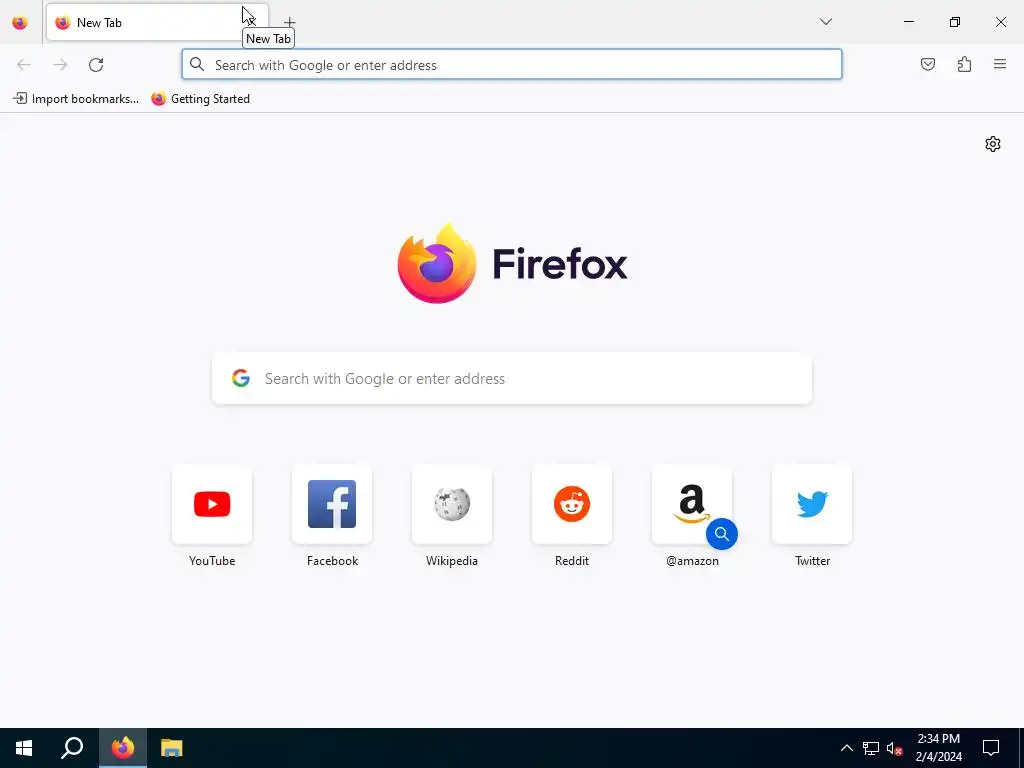Go forward using the forward arrow

pos(60,65)
